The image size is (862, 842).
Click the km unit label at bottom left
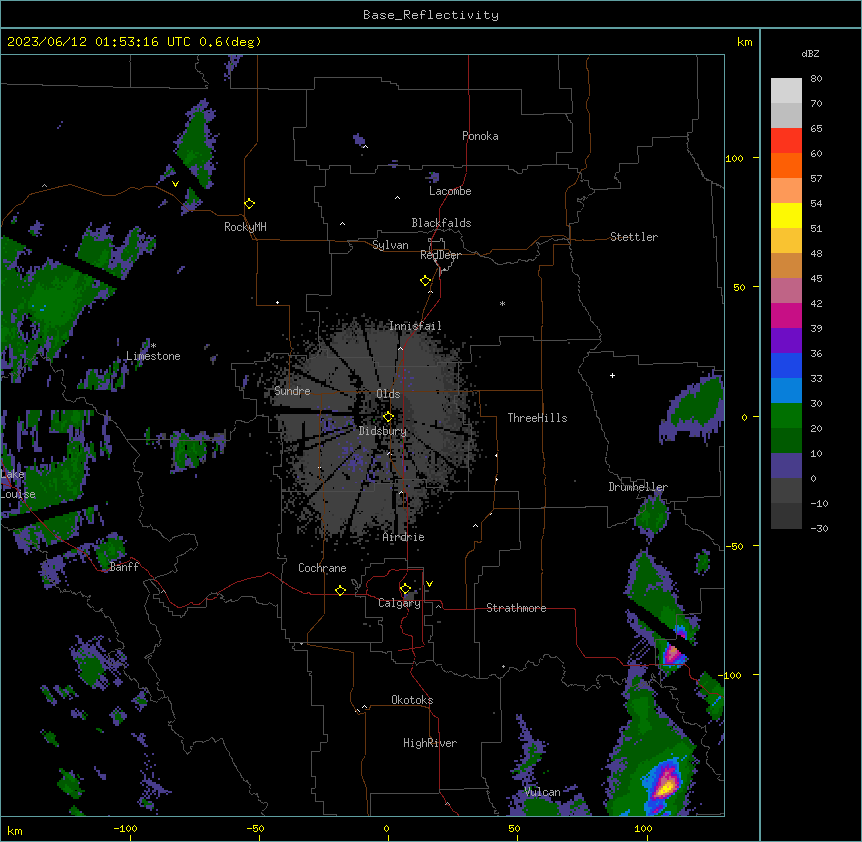tap(15, 830)
